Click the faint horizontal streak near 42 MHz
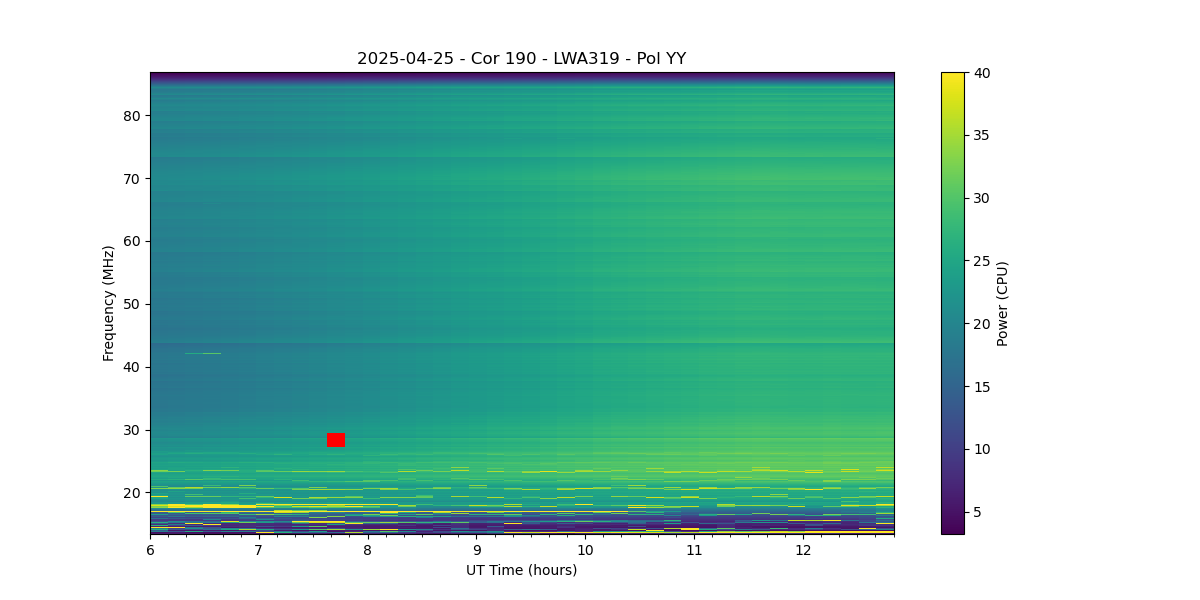The width and height of the screenshot is (1200, 600). pos(203,353)
